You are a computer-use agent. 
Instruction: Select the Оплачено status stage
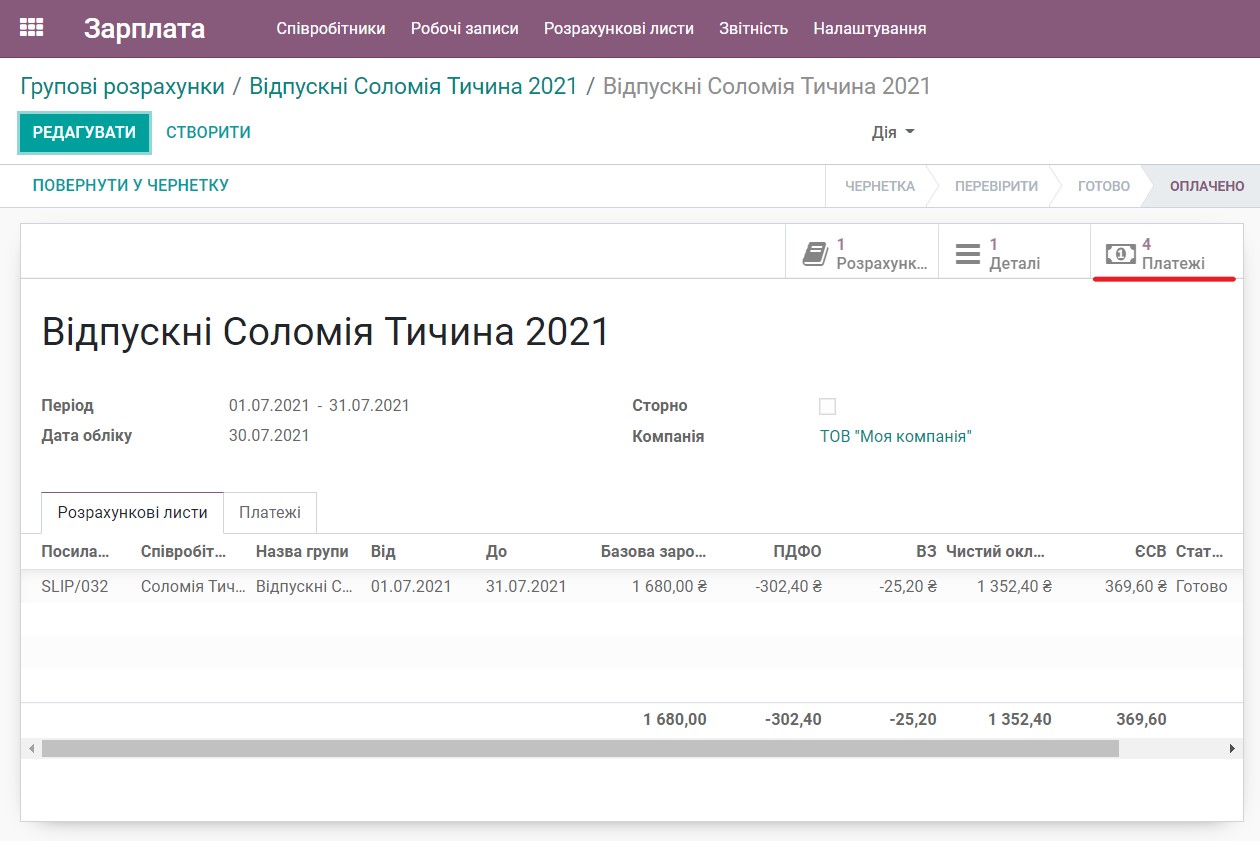coord(1207,186)
